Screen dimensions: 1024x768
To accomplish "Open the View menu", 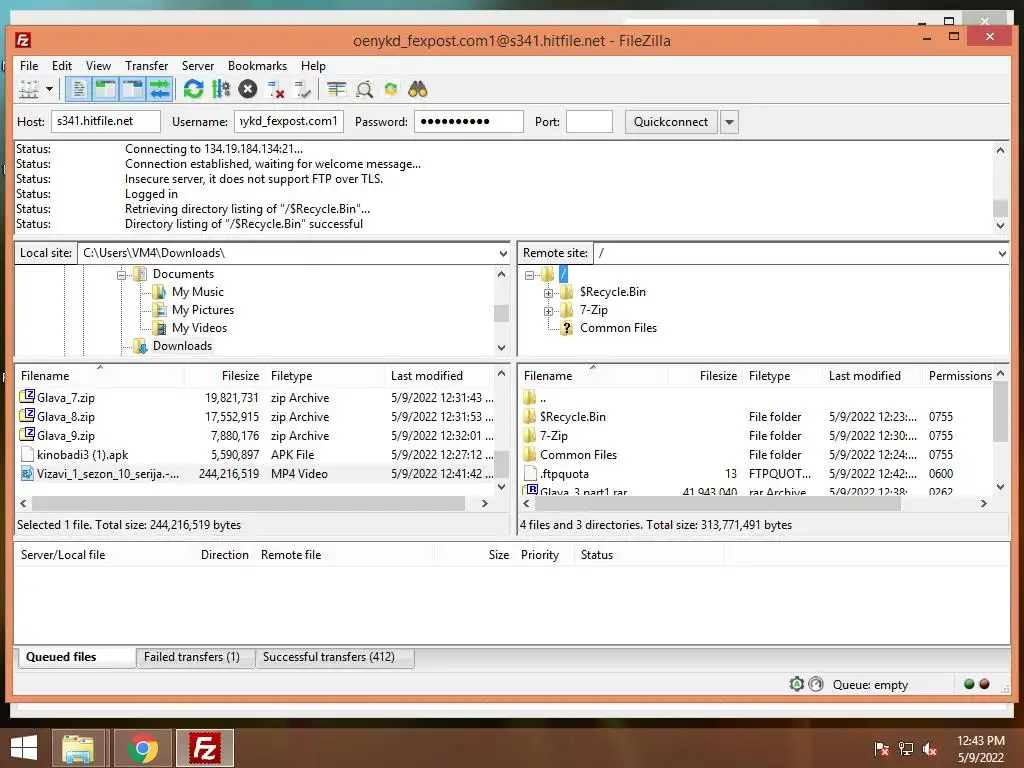I will click(99, 66).
